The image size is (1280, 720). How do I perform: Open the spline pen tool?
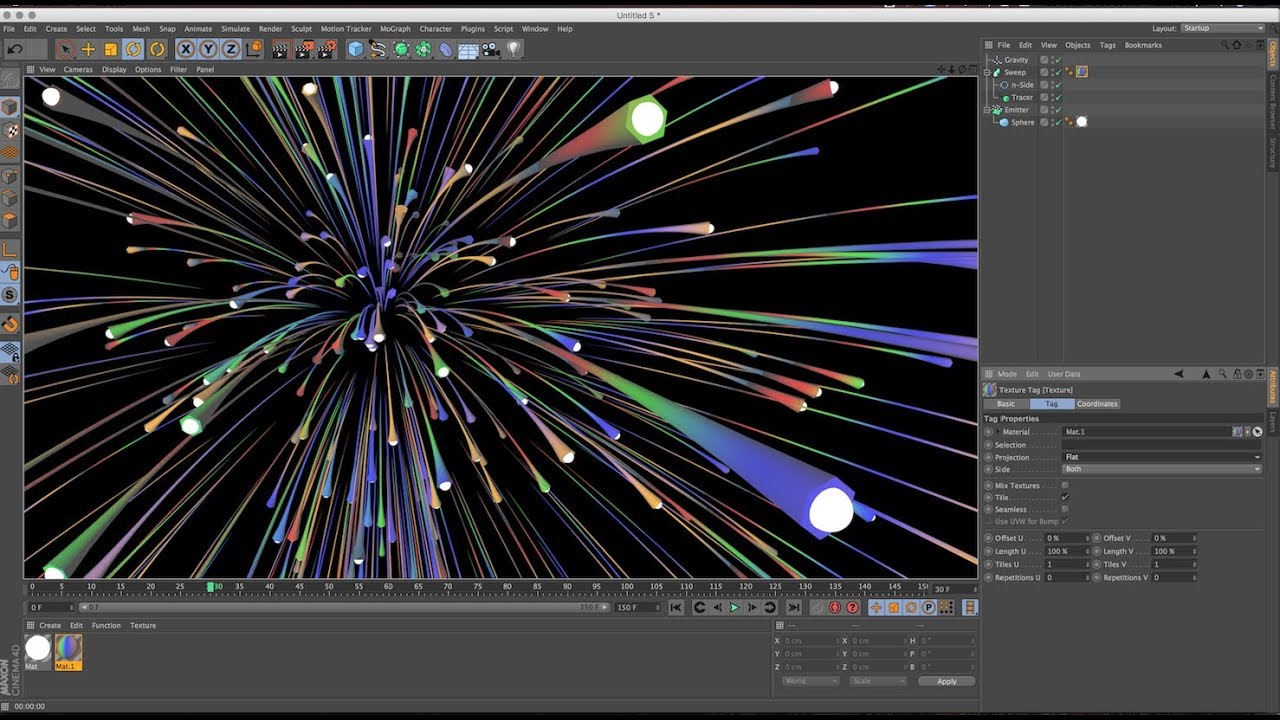coord(378,49)
